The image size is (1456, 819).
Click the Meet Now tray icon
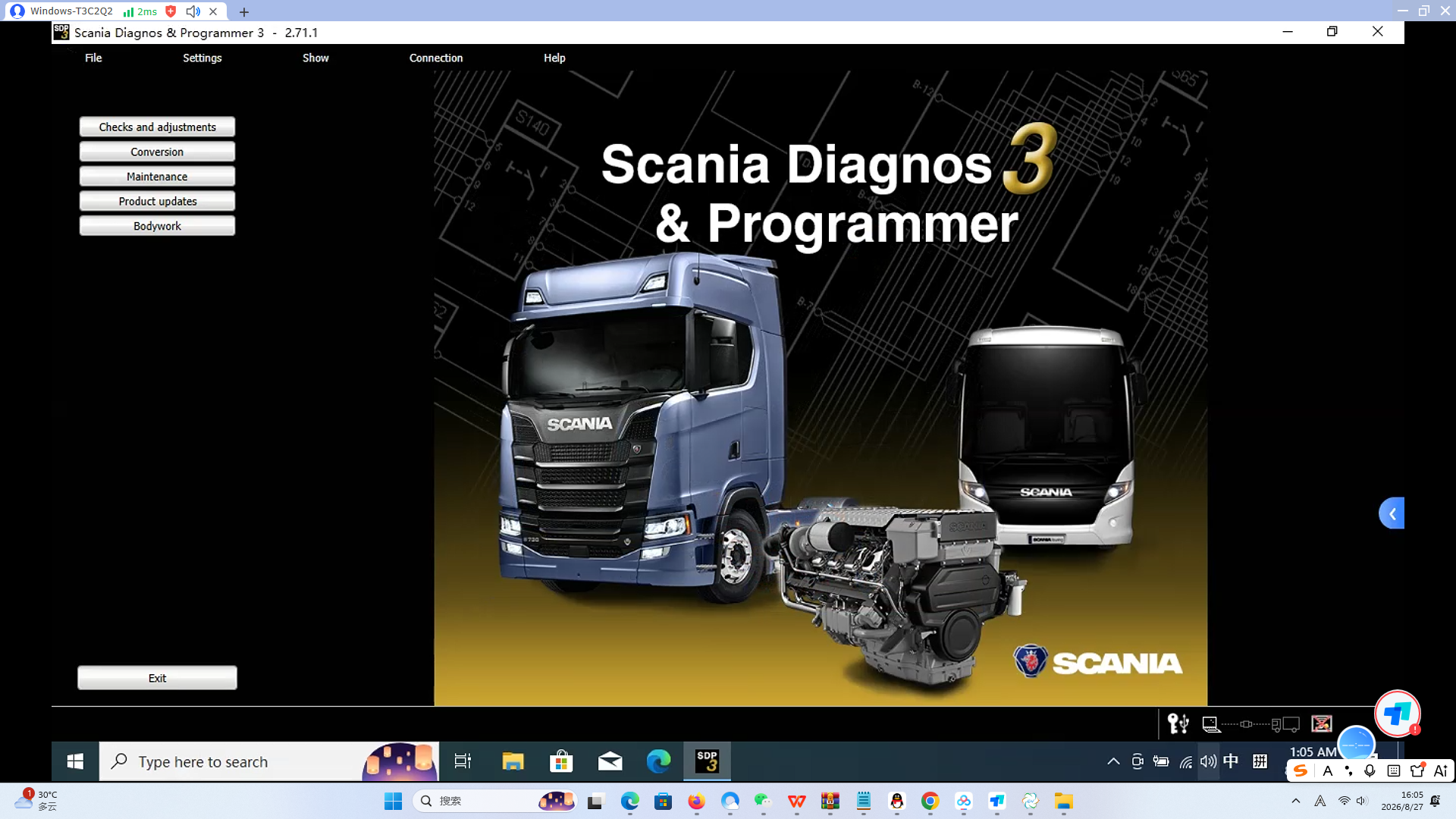(x=1137, y=761)
